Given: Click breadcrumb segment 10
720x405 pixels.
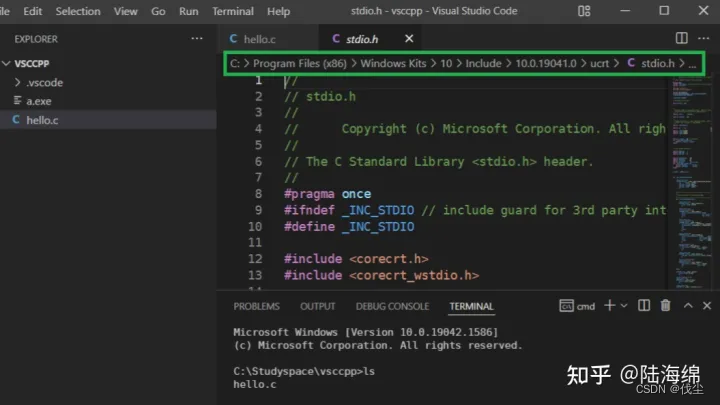Looking at the screenshot, I should tap(446, 63).
